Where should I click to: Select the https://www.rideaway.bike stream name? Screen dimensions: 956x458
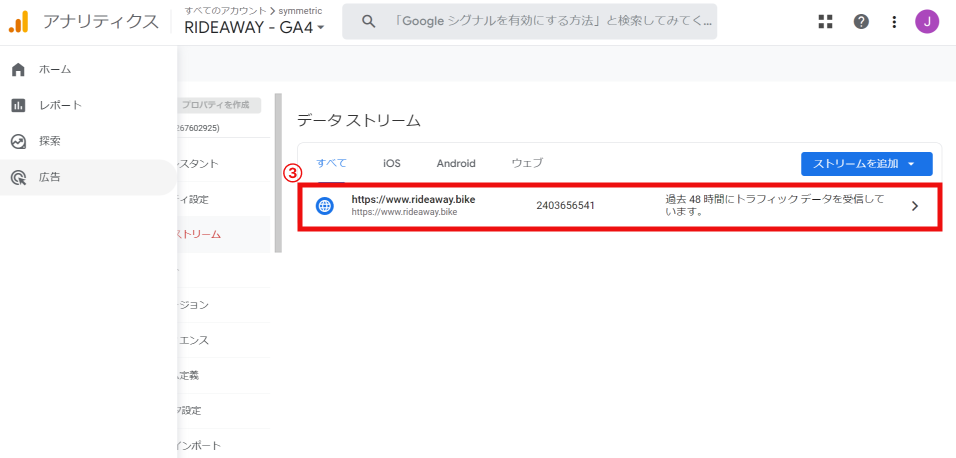pyautogui.click(x=413, y=199)
